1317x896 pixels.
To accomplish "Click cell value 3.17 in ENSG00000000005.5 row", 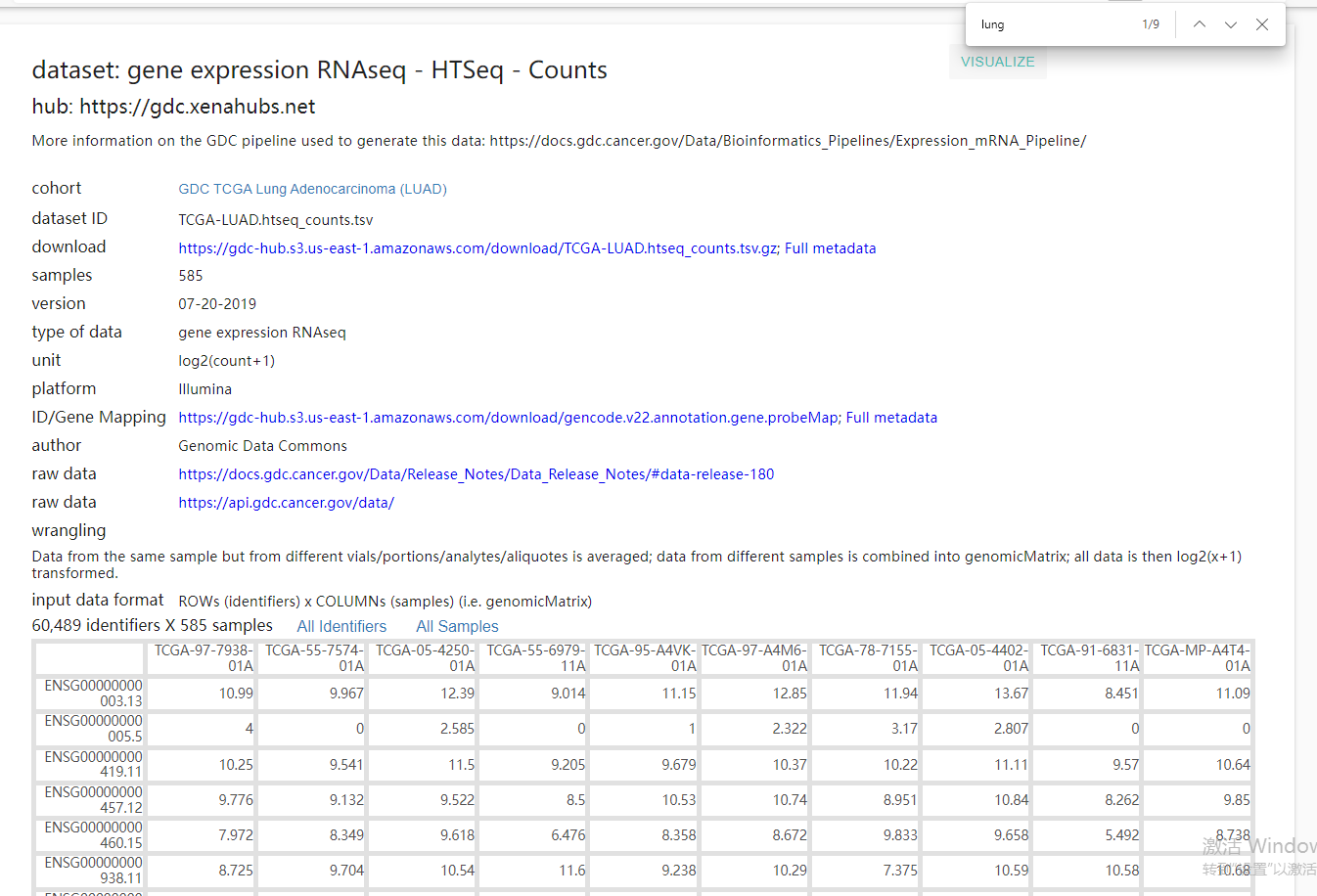I will (x=904, y=729).
